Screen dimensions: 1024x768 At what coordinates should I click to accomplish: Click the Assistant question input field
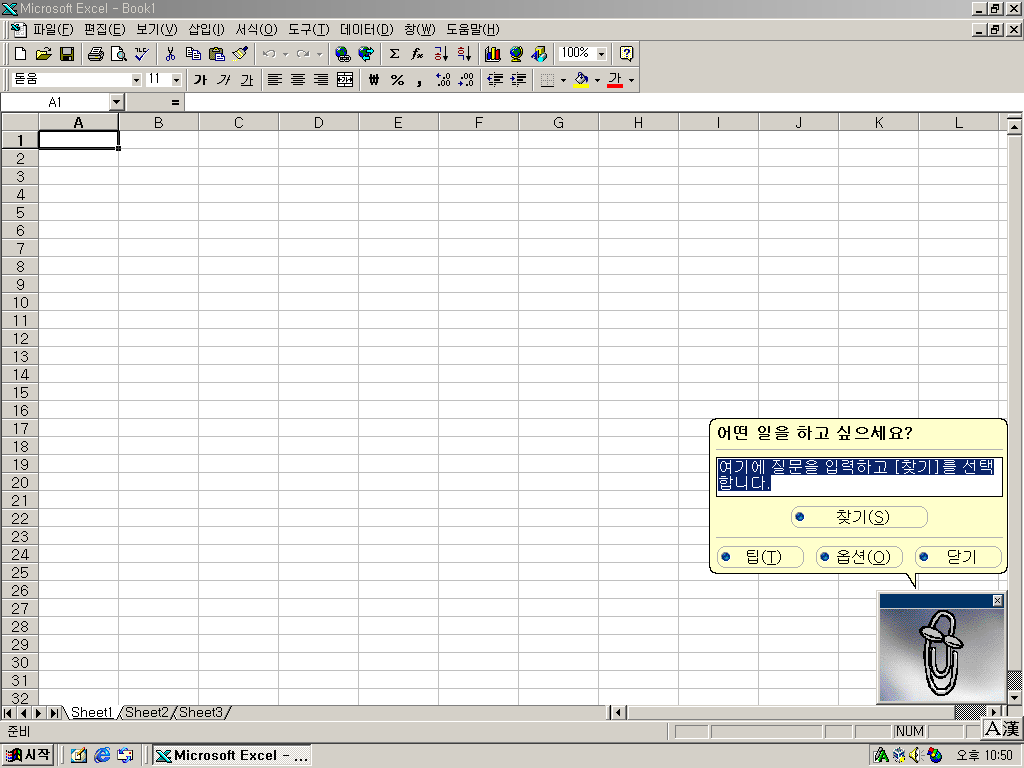click(x=859, y=477)
